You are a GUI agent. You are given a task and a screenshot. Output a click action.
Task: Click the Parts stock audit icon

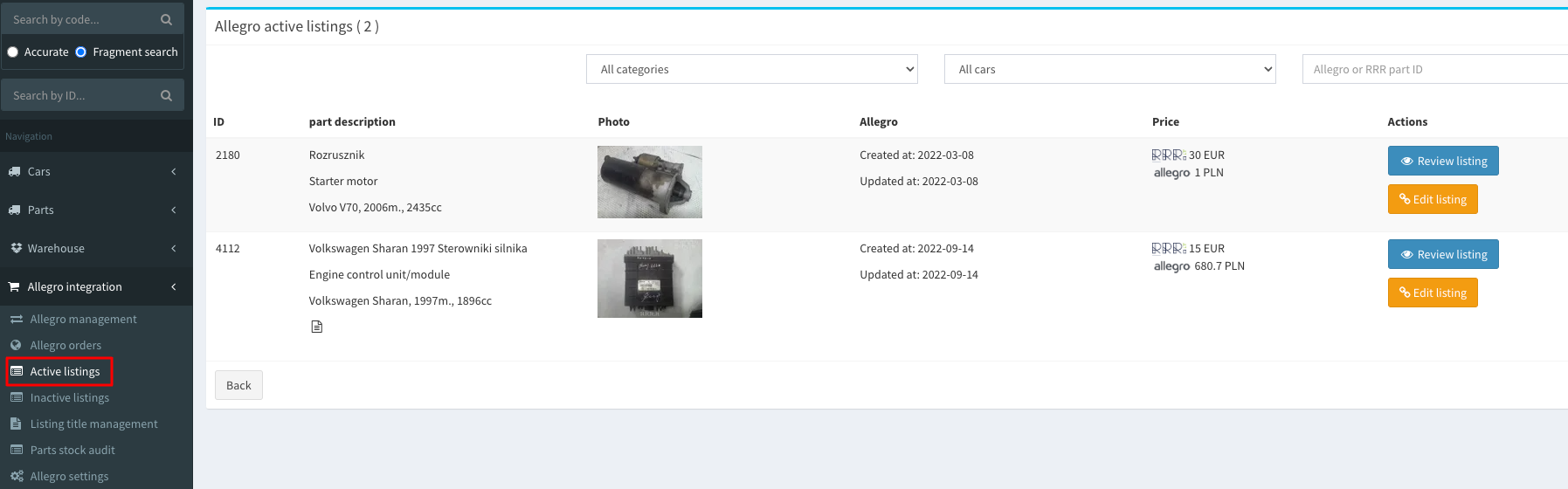point(16,450)
